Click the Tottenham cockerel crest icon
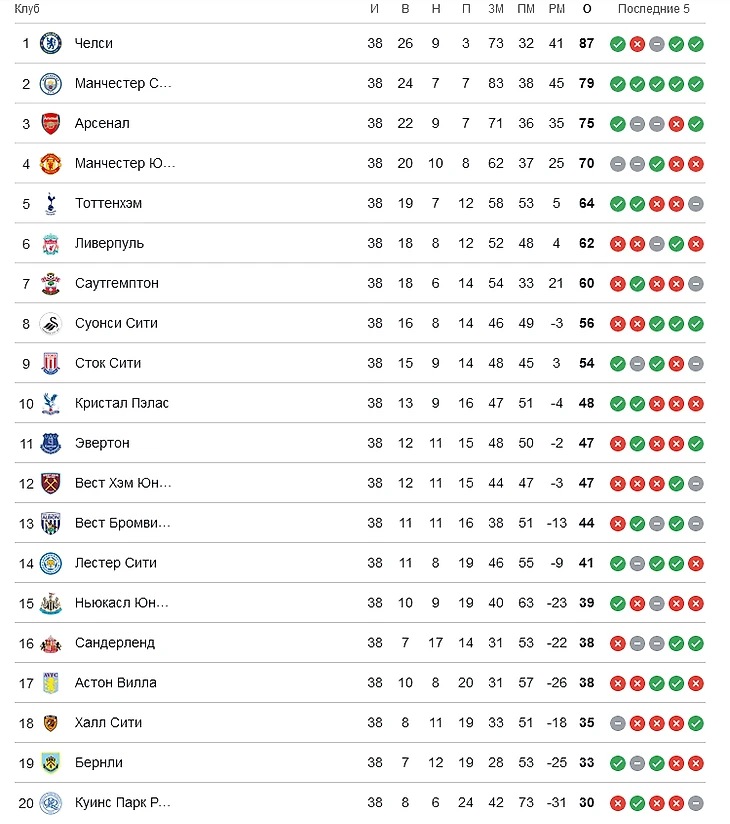Image resolution: width=730 pixels, height=824 pixels. (50, 203)
